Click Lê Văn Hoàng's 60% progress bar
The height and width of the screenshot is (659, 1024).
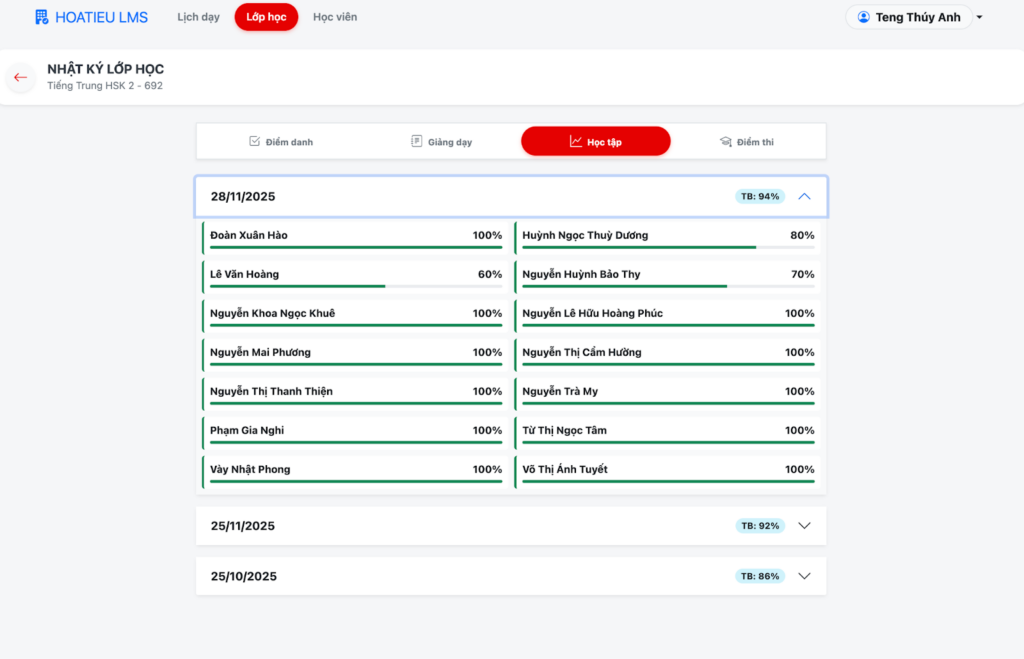[x=355, y=286]
